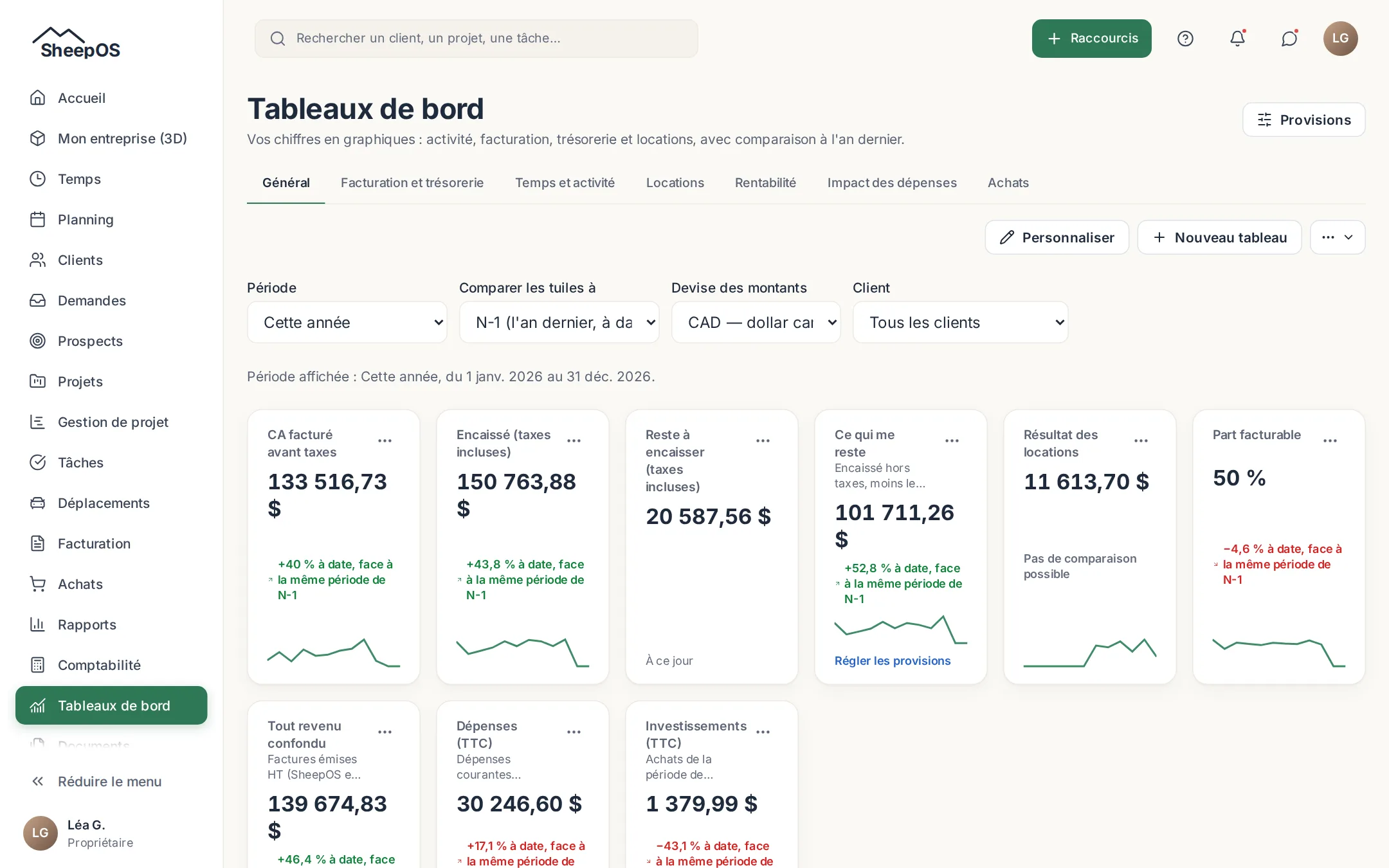Open the Comparer les tuiles à dropdown
Image resolution: width=1389 pixels, height=868 pixels.
(x=559, y=322)
